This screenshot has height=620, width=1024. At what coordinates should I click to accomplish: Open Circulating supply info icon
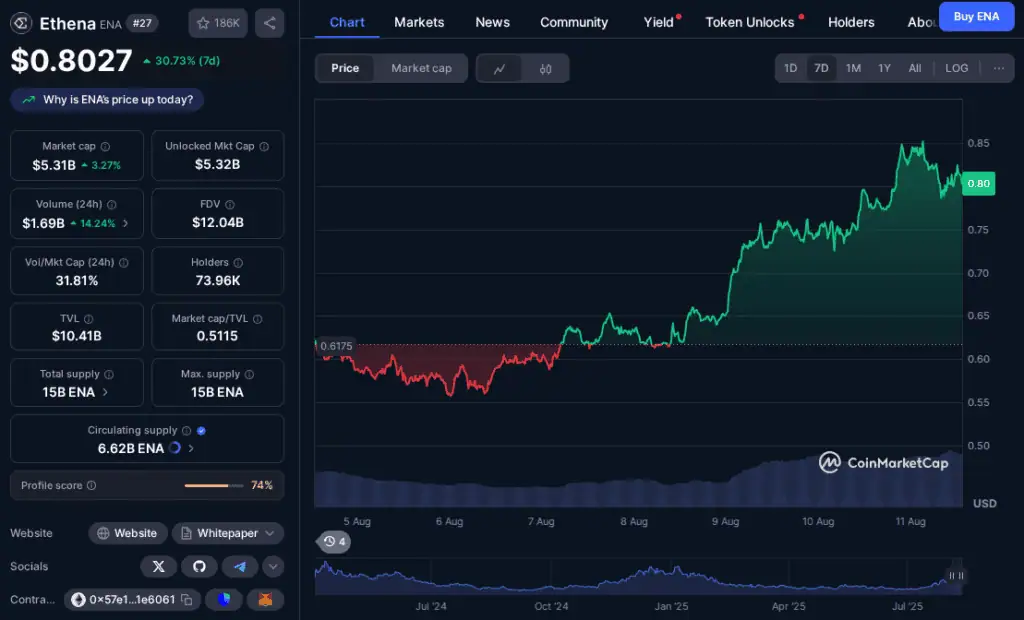[x=186, y=431]
